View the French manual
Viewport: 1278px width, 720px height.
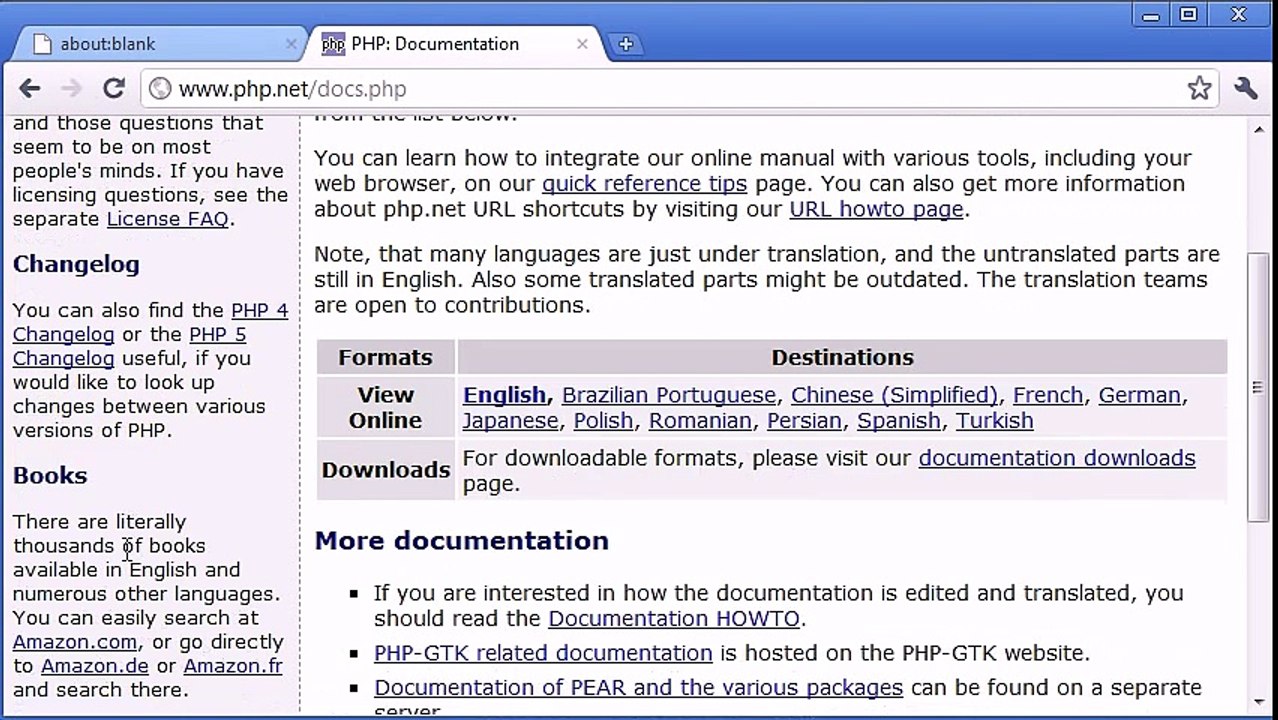tap(1048, 395)
